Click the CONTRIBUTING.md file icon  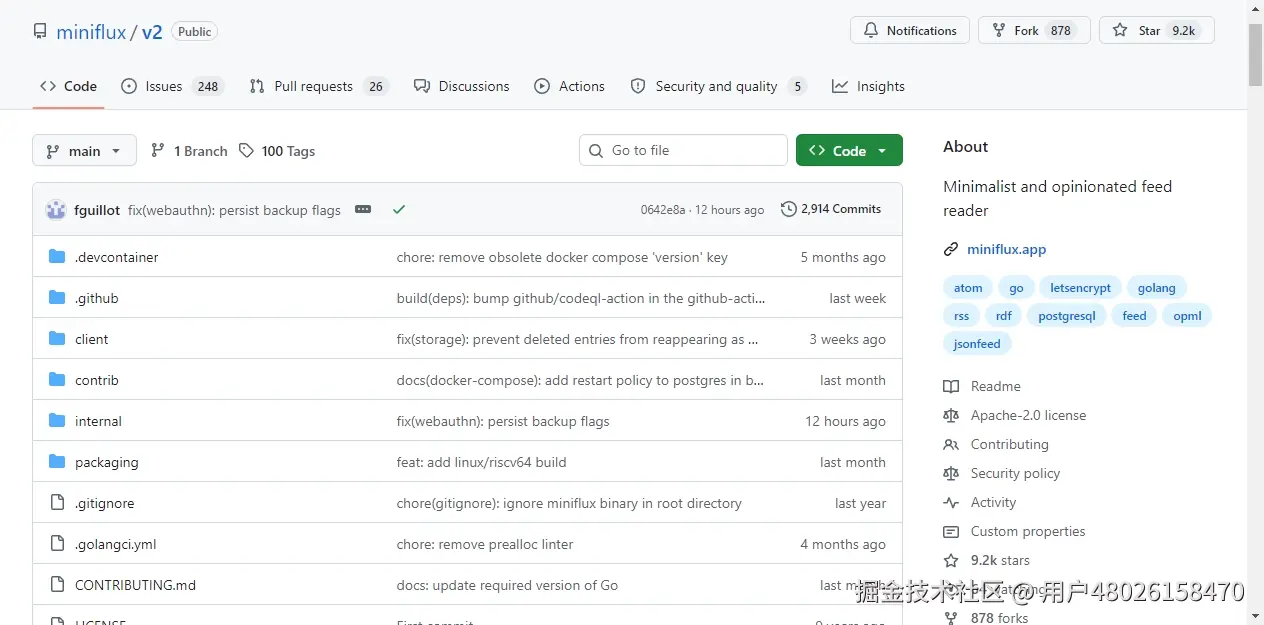[57, 585]
